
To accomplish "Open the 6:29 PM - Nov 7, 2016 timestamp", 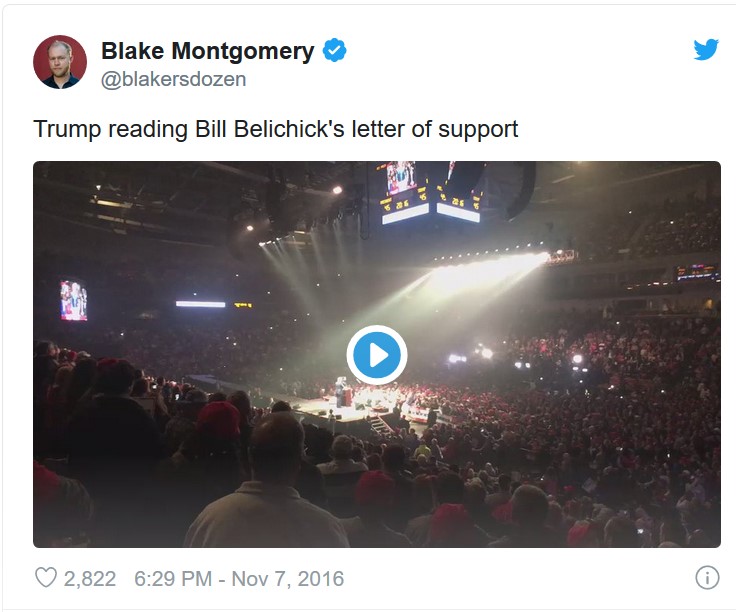I will (x=239, y=579).
